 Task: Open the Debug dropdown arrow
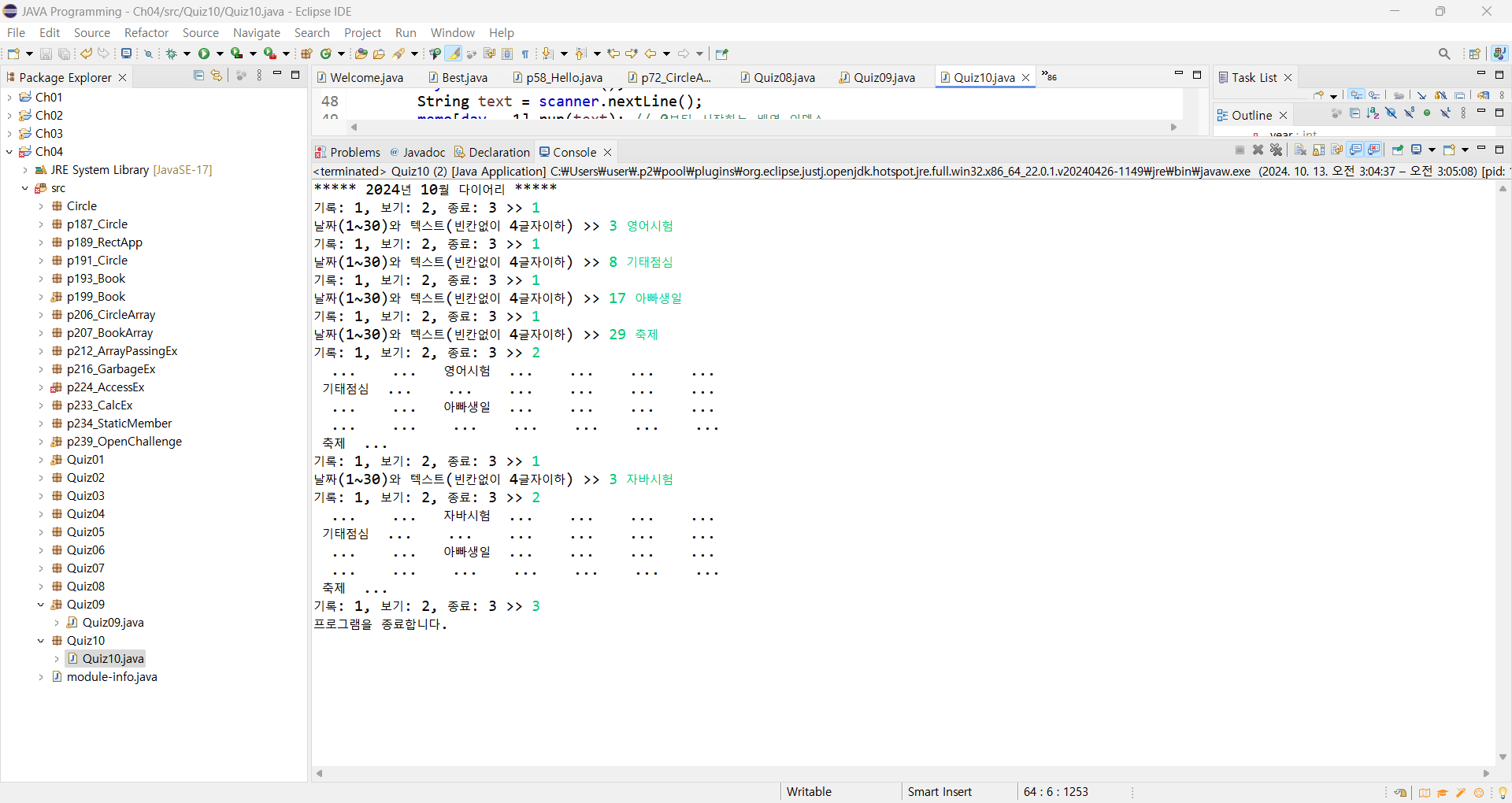click(x=187, y=54)
